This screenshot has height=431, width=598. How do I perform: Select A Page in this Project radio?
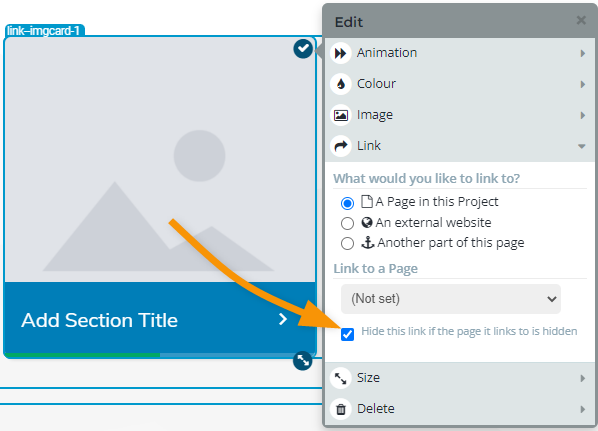[x=347, y=203]
